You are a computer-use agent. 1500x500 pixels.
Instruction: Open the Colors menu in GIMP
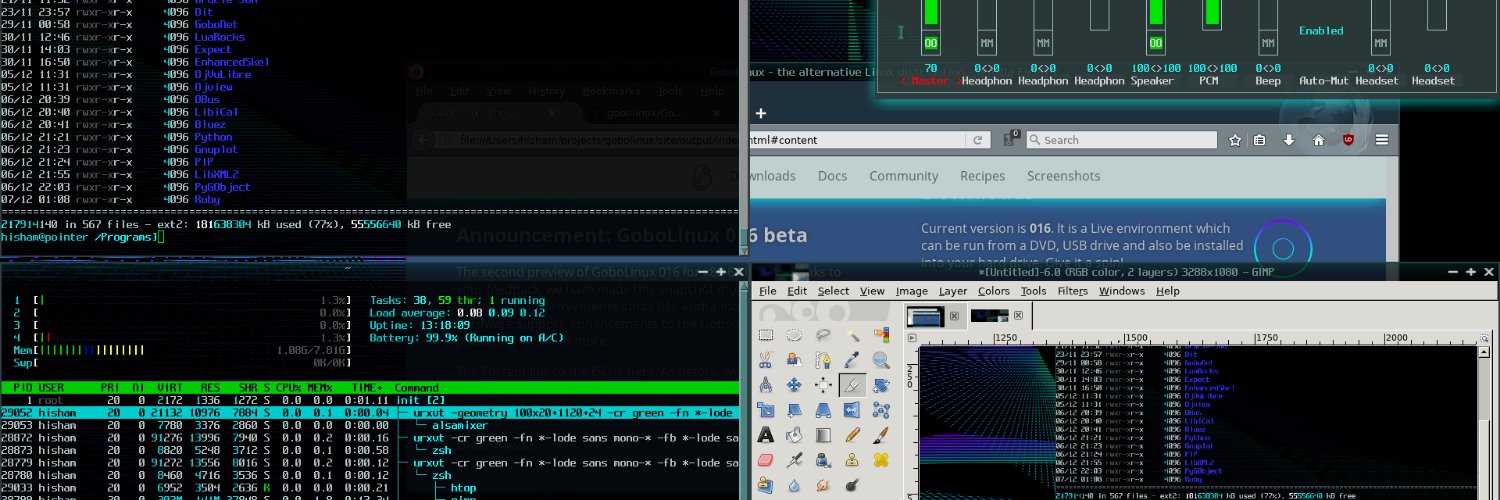pyautogui.click(x=994, y=291)
